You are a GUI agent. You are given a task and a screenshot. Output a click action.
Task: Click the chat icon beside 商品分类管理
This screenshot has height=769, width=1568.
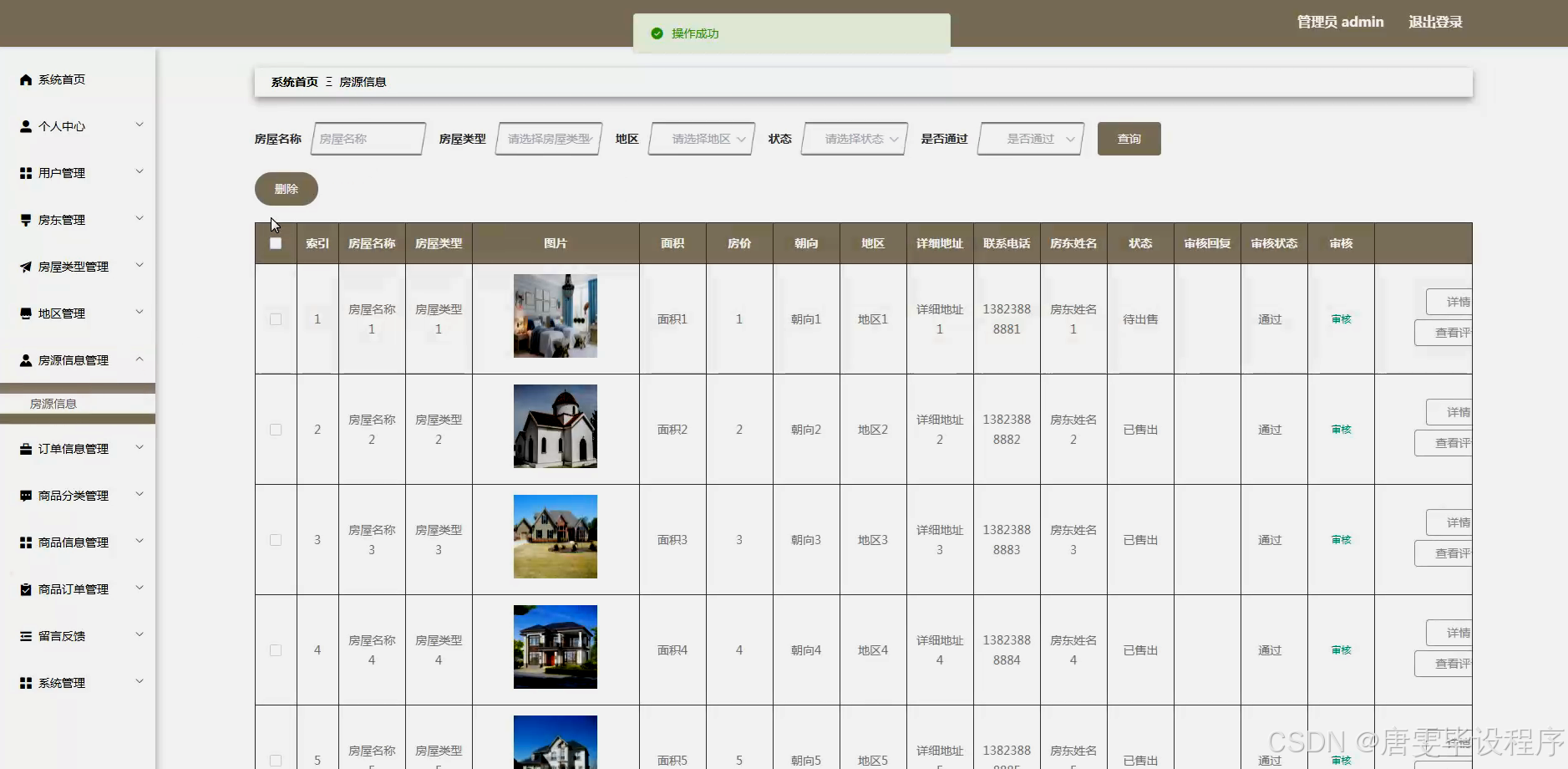(x=26, y=496)
